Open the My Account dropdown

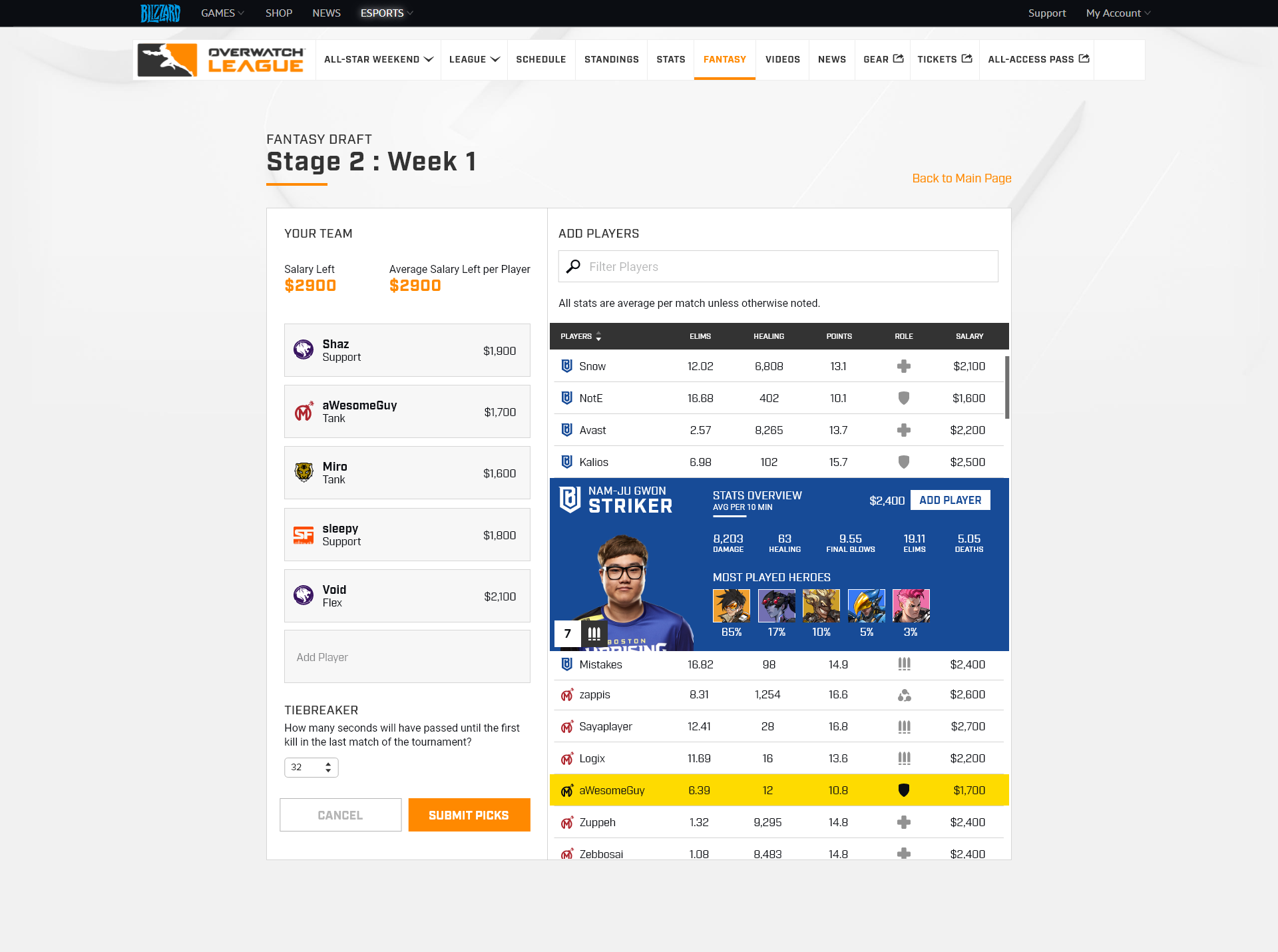pos(1117,13)
